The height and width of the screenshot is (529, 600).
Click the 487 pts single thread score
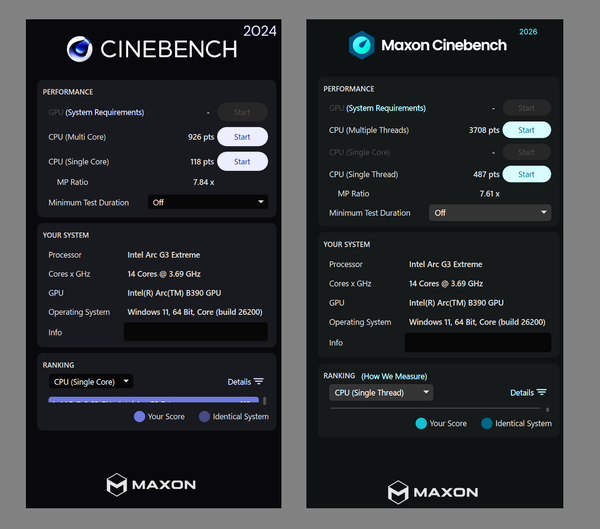coord(486,175)
